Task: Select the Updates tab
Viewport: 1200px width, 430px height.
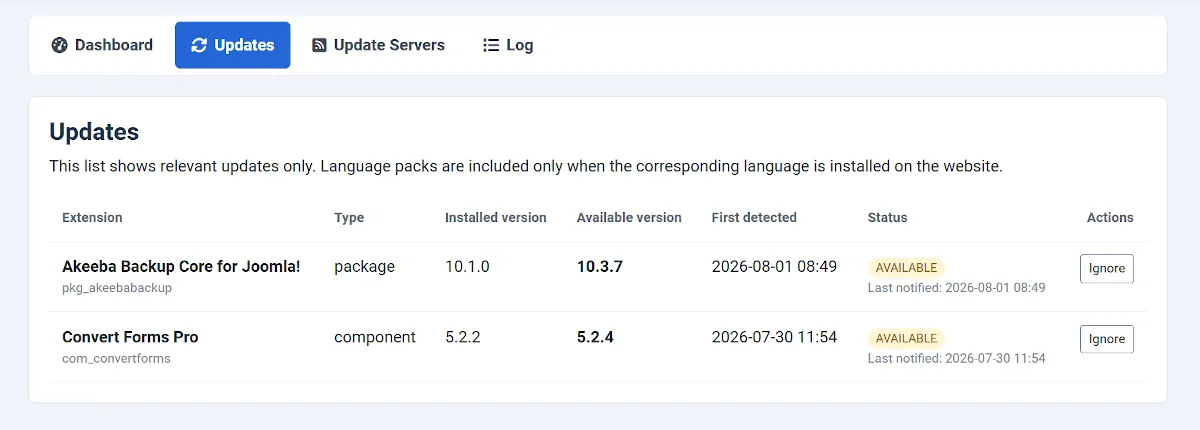Action: pos(232,45)
